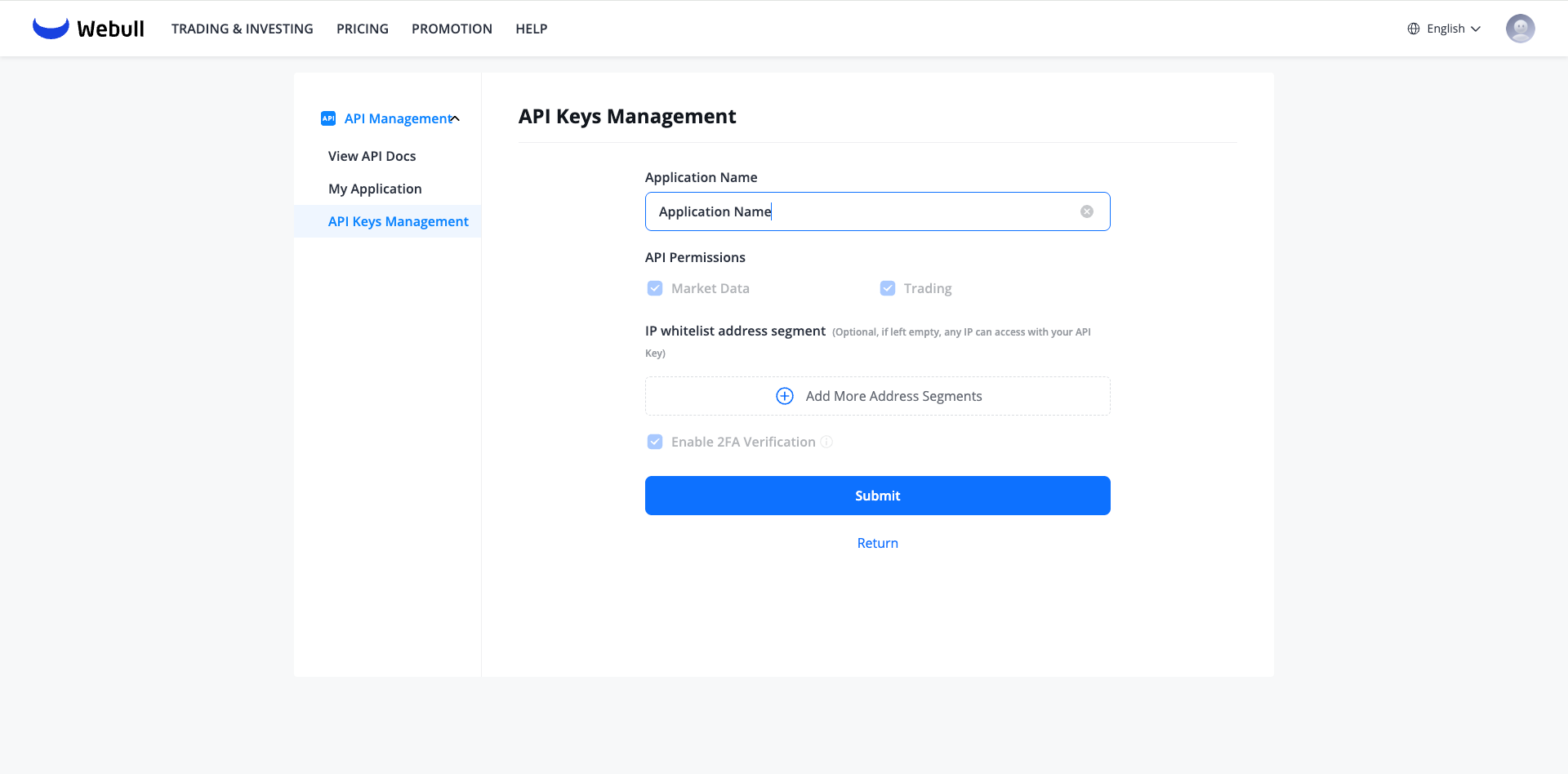Screen dimensions: 1568x774
Task: Select View API Docs in sidebar
Action: 372,156
